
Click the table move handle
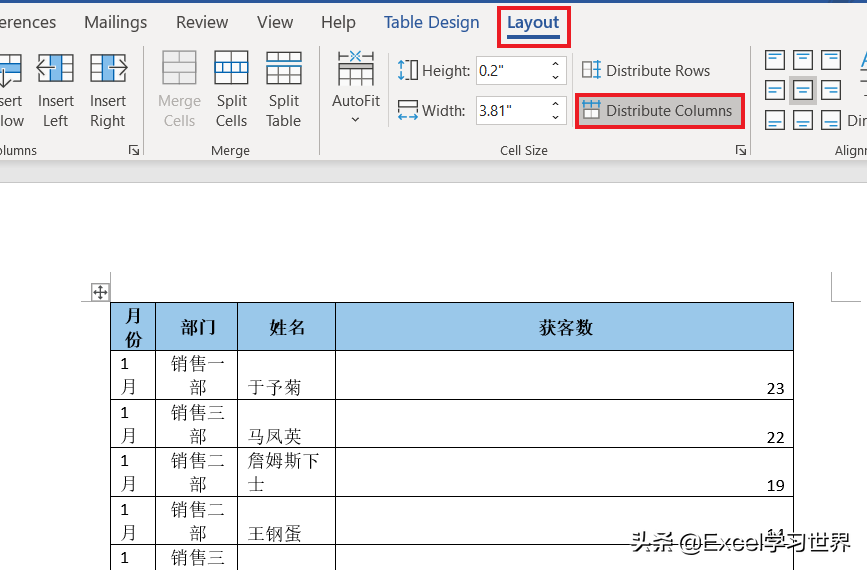tap(100, 292)
